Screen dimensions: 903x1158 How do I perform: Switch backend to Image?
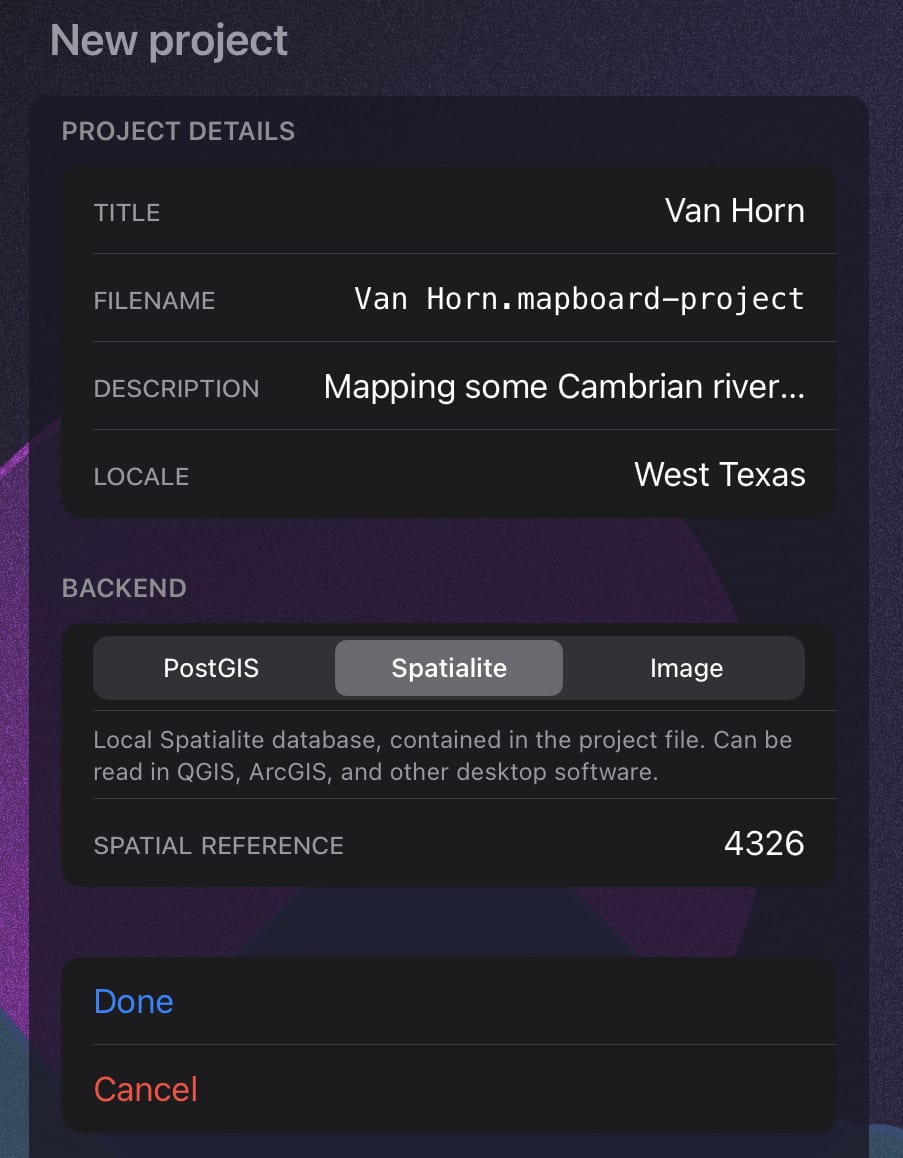tap(686, 668)
